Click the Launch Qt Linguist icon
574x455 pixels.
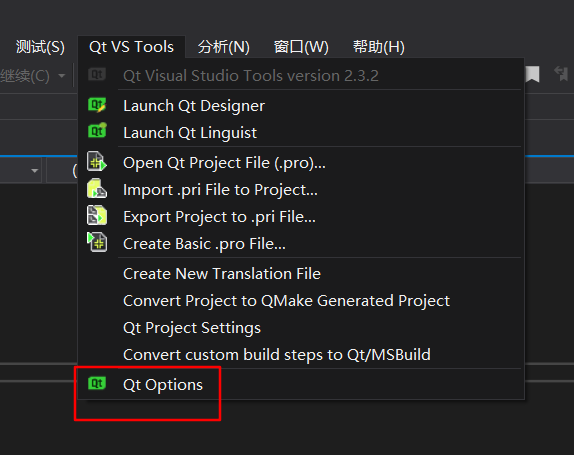tap(97, 131)
